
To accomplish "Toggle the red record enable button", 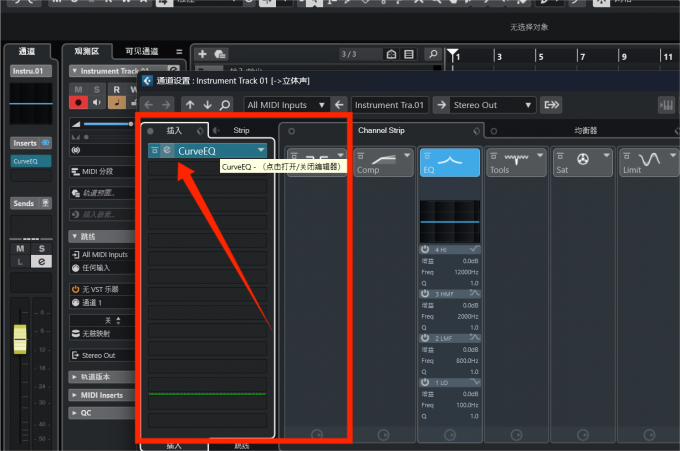I will click(78, 102).
